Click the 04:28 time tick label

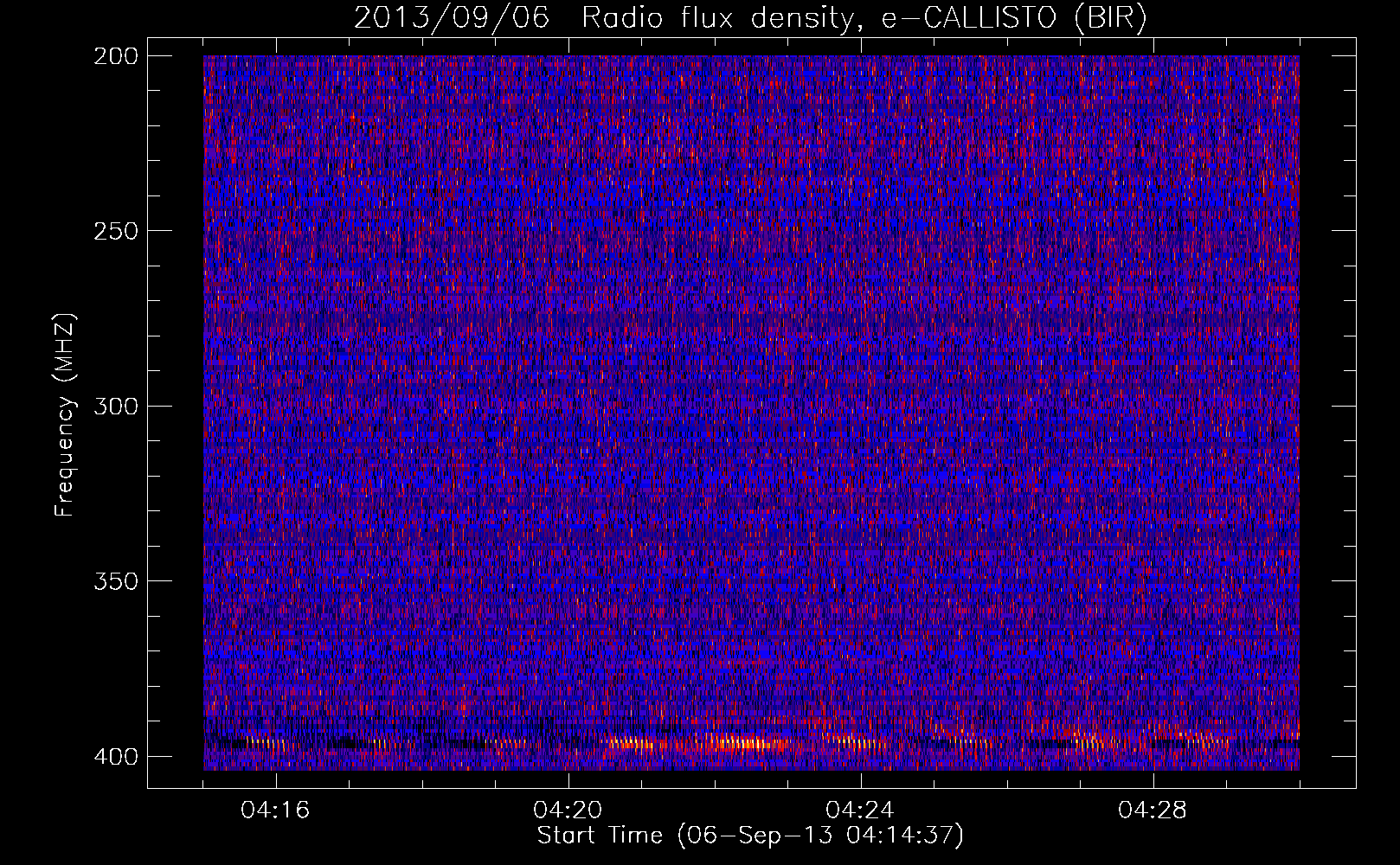point(1153,811)
